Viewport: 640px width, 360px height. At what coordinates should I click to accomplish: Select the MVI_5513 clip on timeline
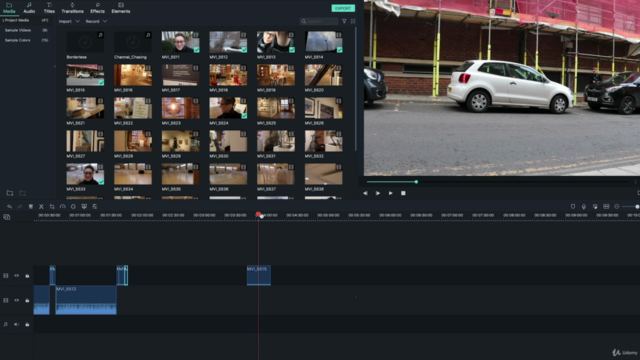pyautogui.click(x=86, y=300)
